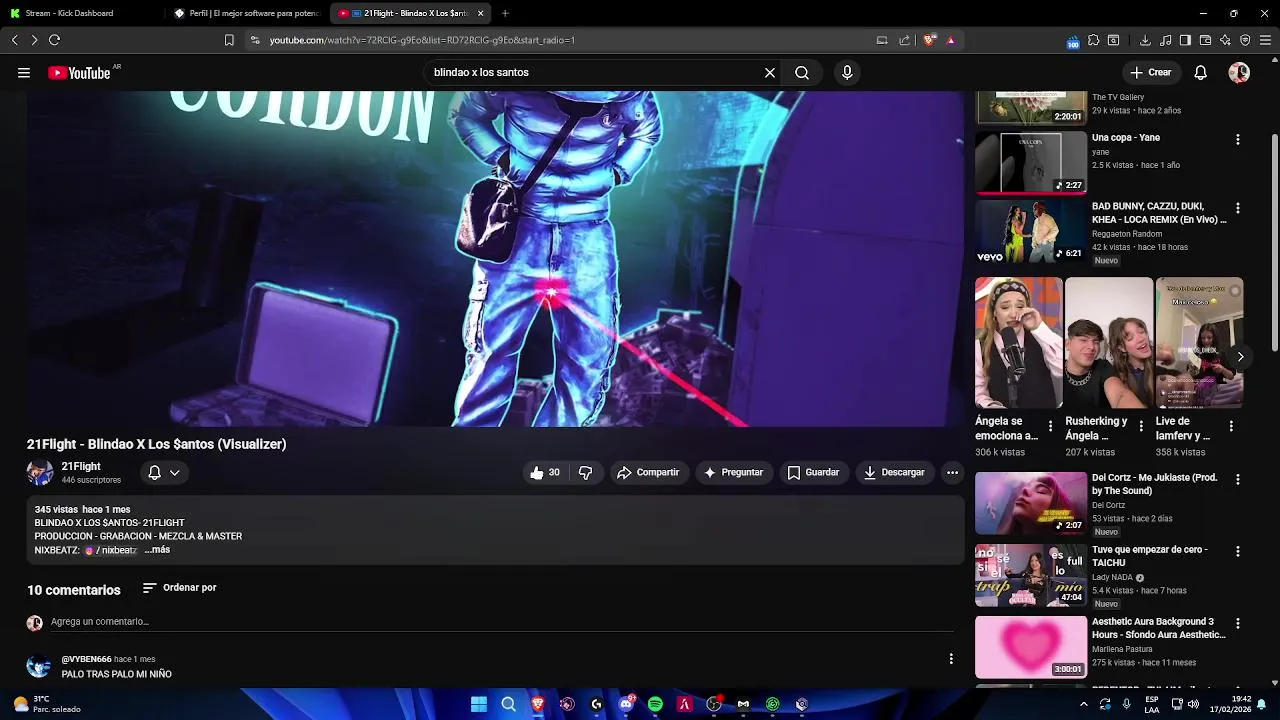Click Guardar button
Screen dimensions: 1280x720
[x=813, y=473]
